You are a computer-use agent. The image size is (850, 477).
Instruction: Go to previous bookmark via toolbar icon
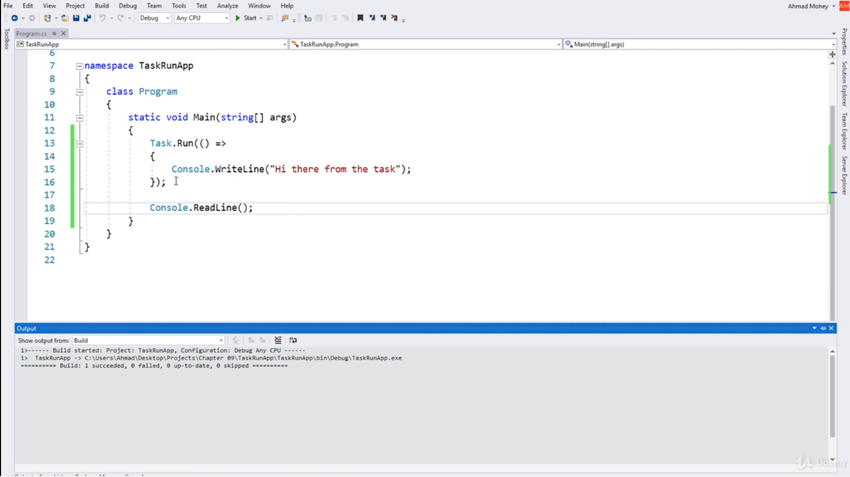[x=372, y=18]
